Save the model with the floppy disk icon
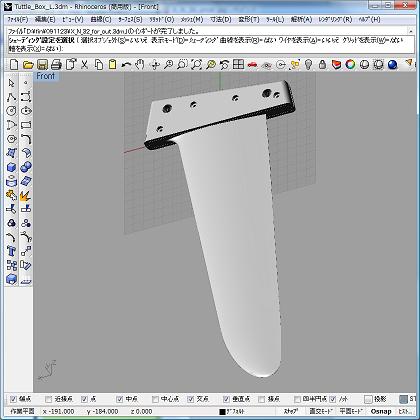 pos(42,64)
